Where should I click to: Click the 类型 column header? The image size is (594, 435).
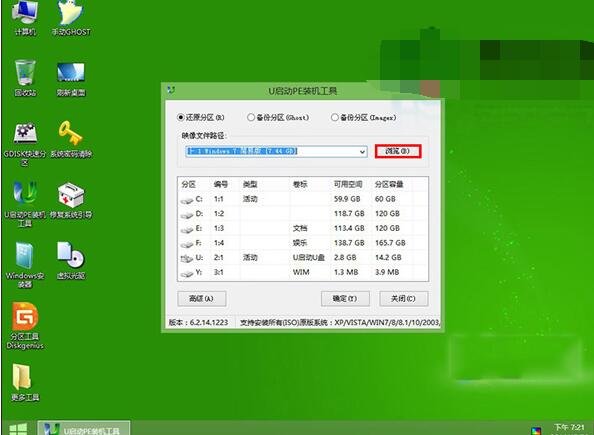(250, 185)
